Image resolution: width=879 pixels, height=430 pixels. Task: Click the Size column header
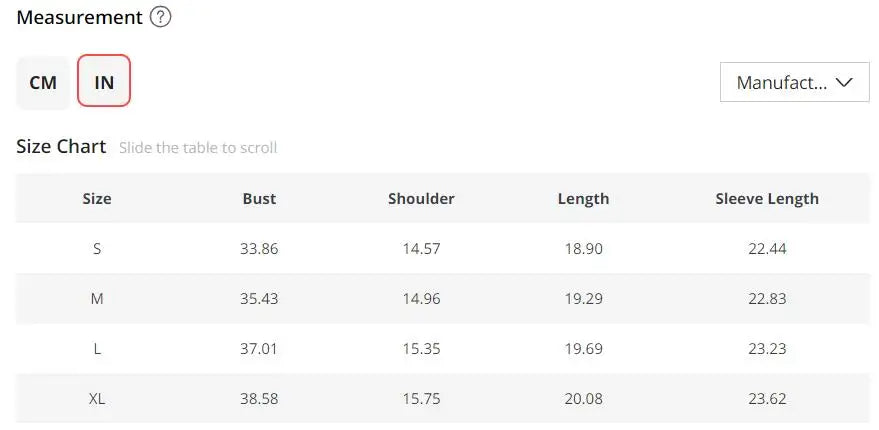[97, 198]
